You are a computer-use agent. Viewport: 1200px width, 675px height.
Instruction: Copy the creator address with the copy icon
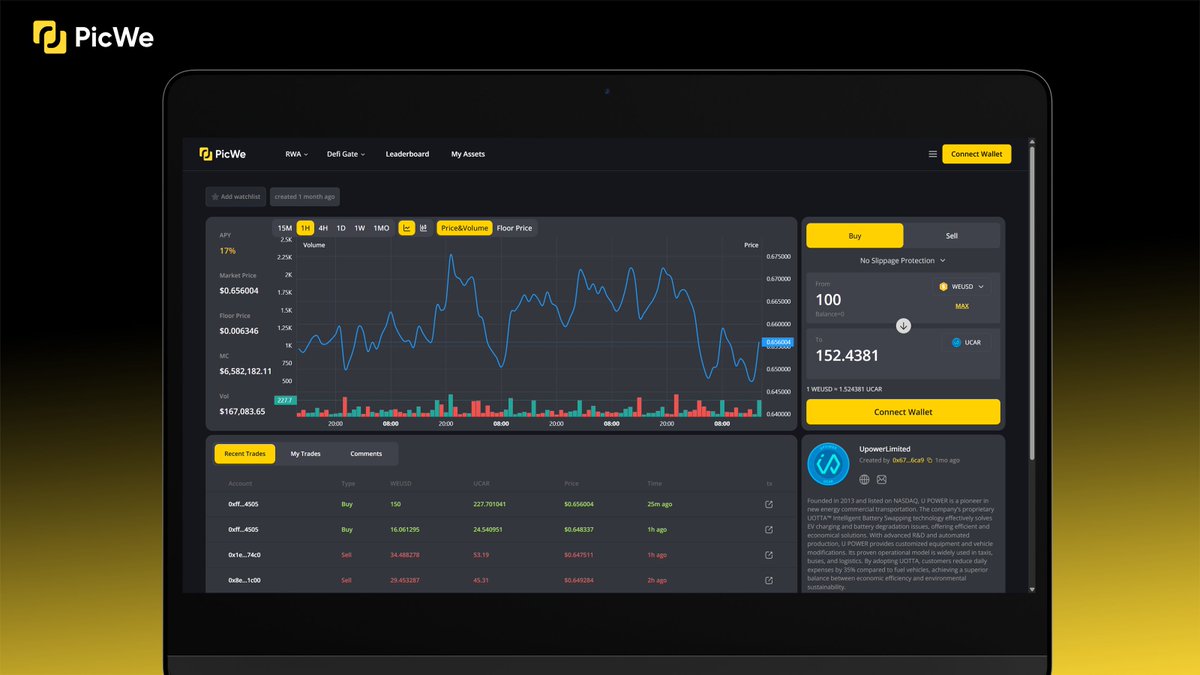[x=929, y=460]
